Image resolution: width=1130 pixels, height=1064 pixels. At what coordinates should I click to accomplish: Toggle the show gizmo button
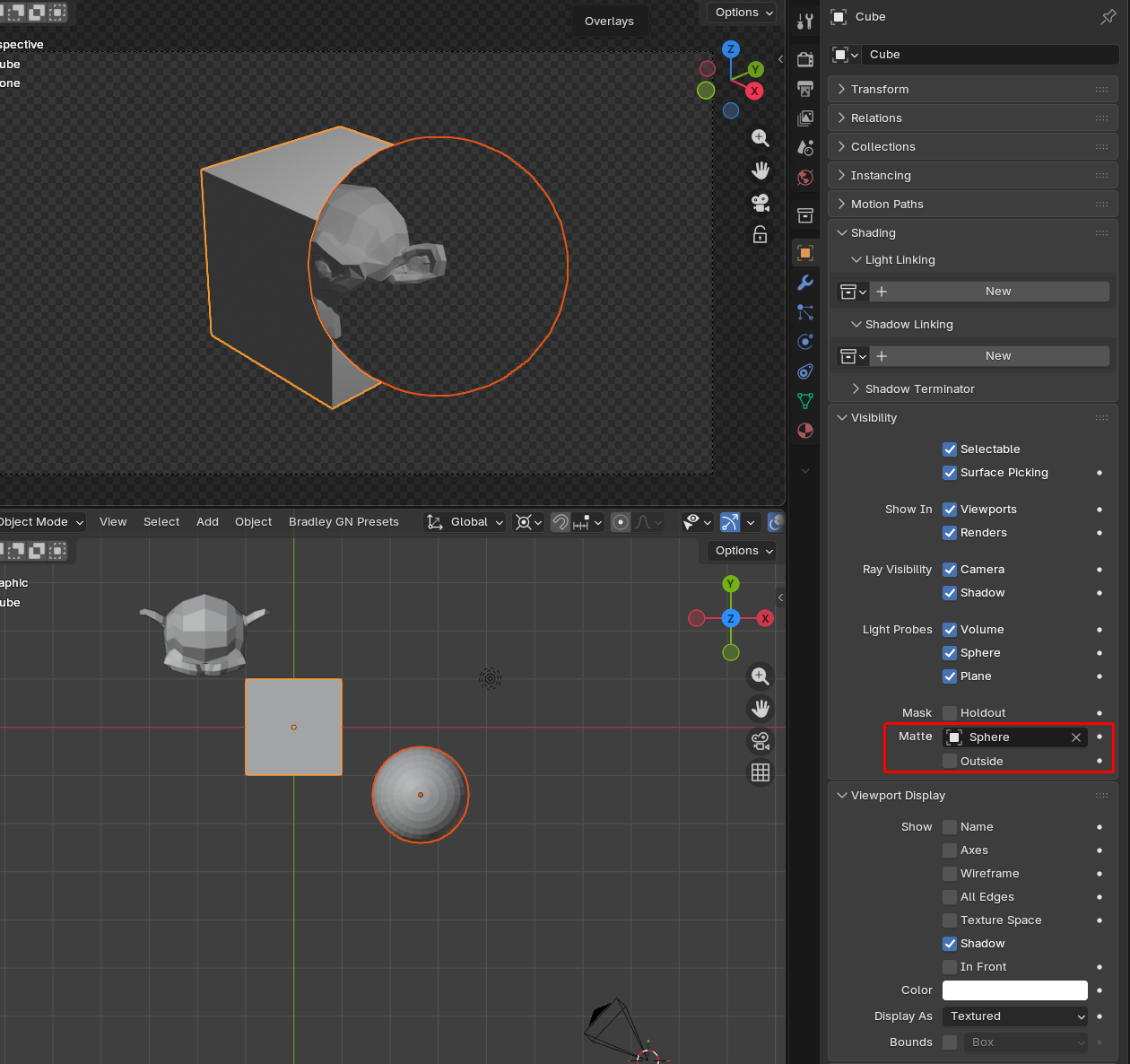(x=730, y=522)
